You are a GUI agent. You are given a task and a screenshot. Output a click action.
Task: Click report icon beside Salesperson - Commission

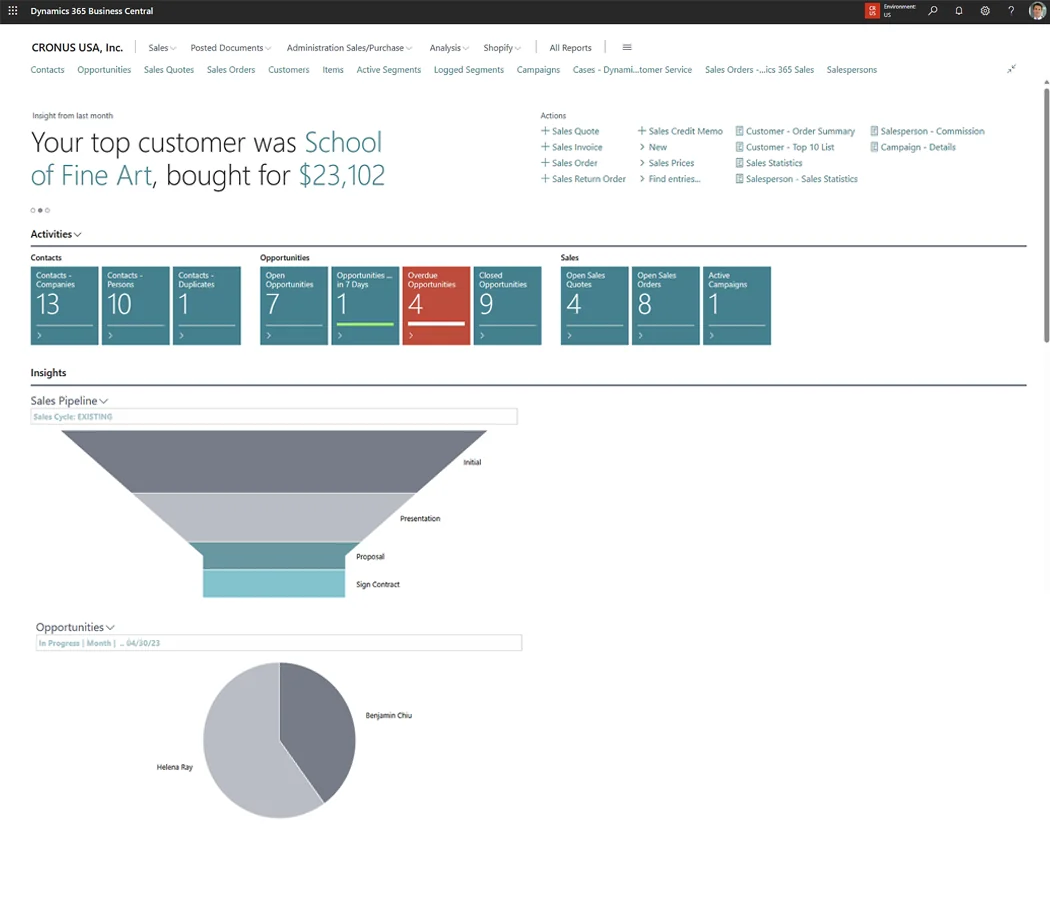874,131
